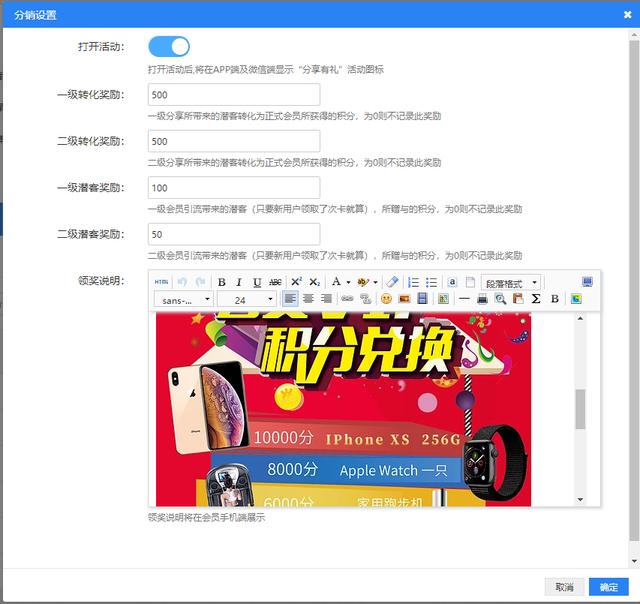
Task: Click the dialog's main vertical scrollbar
Action: point(634,291)
